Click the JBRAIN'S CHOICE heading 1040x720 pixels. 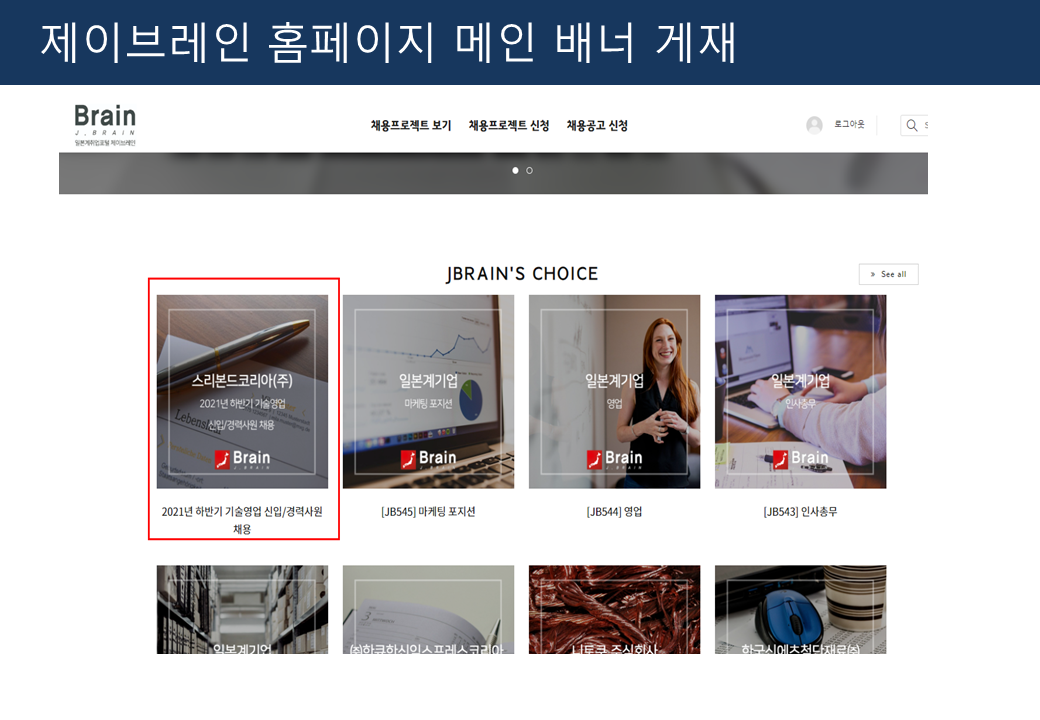[x=522, y=274]
